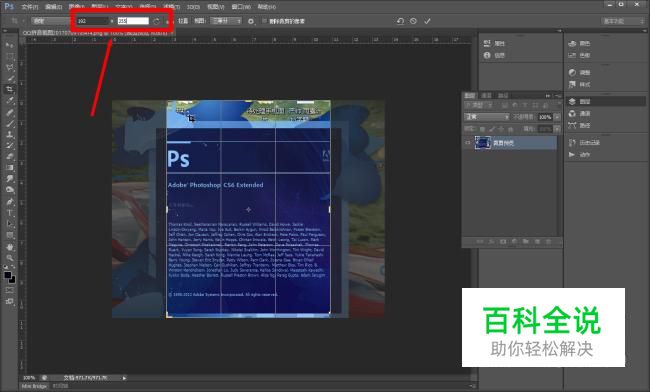Image resolution: width=650 pixels, height=392 pixels.
Task: Open the crop settings gear menu
Action: tap(251, 21)
